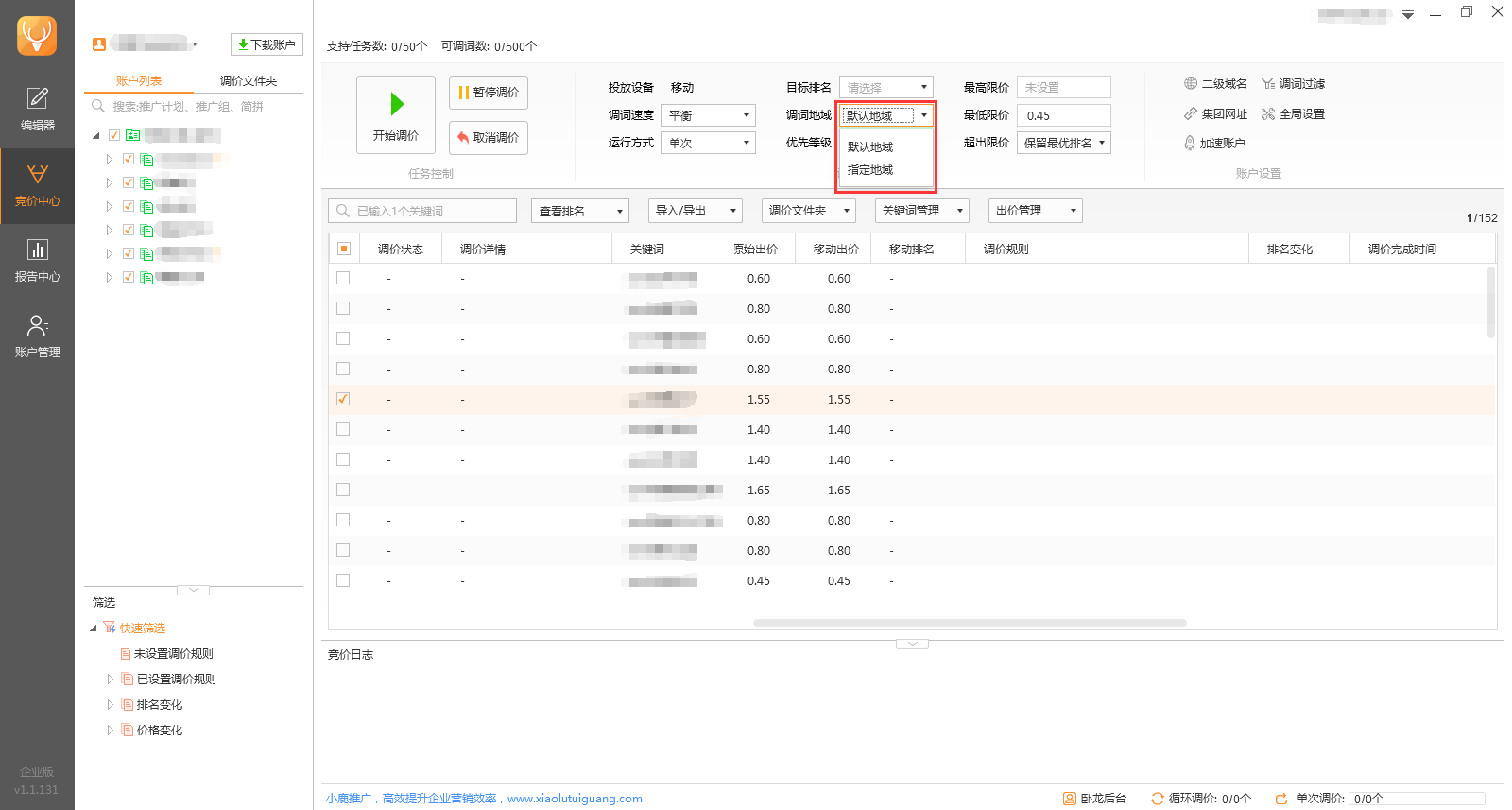Open the 报告中心 report center
The image size is (1512, 810).
[x=37, y=261]
